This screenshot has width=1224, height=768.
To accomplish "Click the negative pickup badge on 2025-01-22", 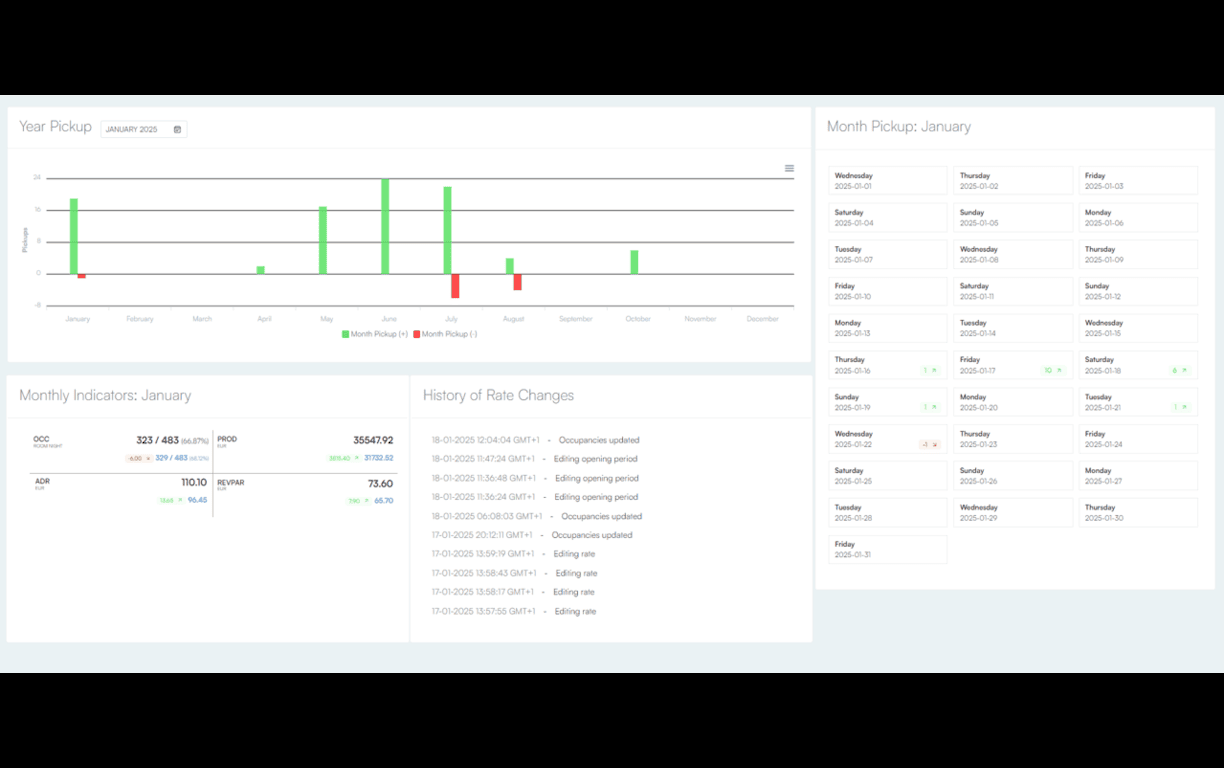I will 930,444.
